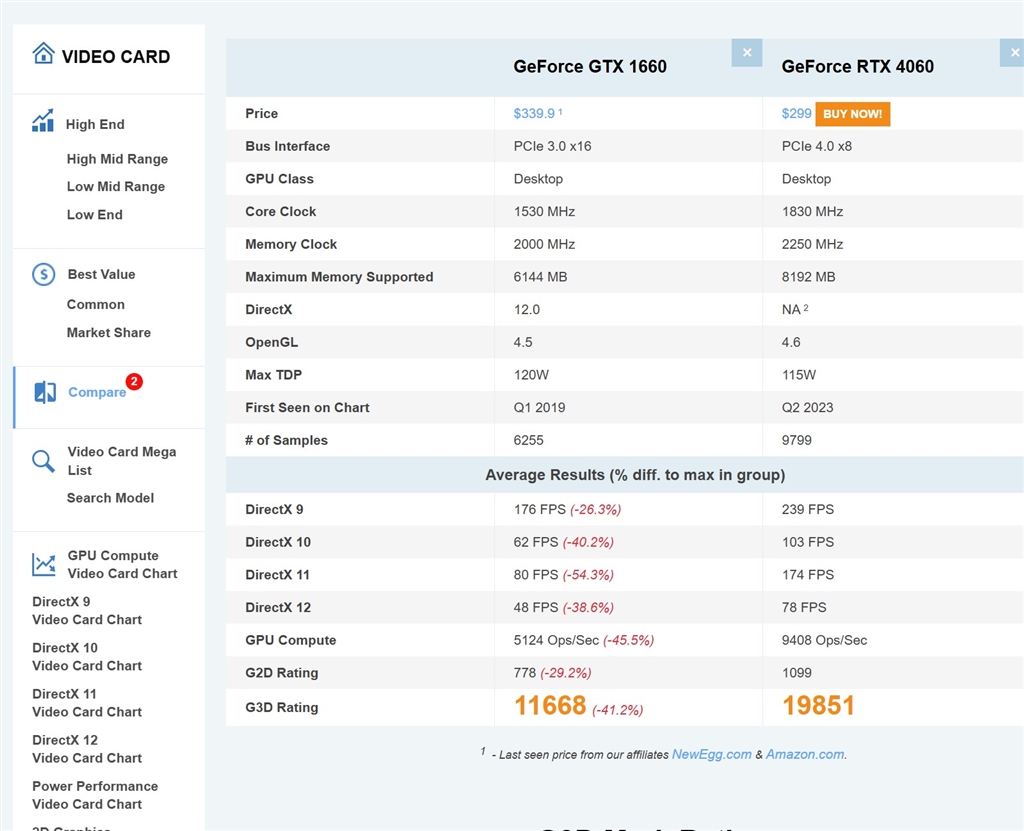Open the High End charts
Viewport: 1024px width, 831px height.
point(95,124)
